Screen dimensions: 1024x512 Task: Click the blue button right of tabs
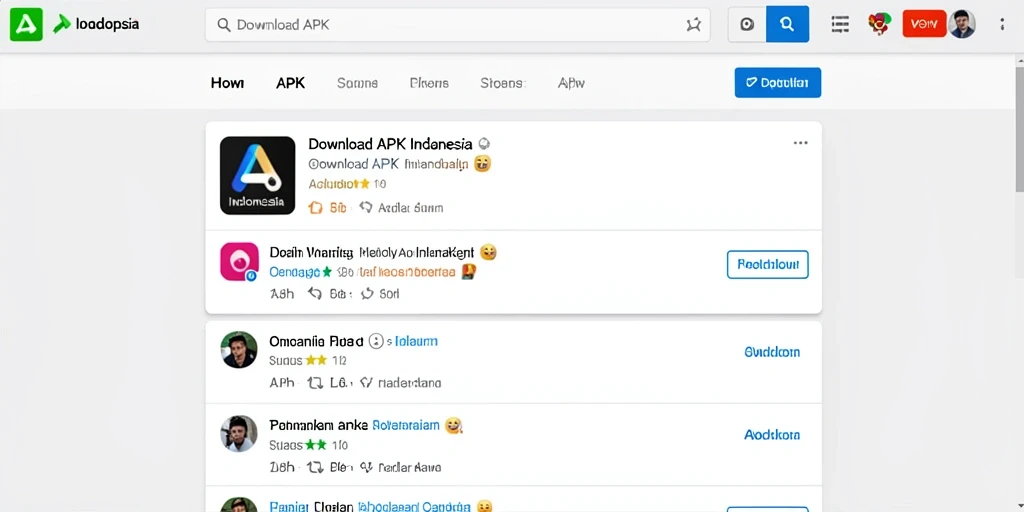pos(778,83)
